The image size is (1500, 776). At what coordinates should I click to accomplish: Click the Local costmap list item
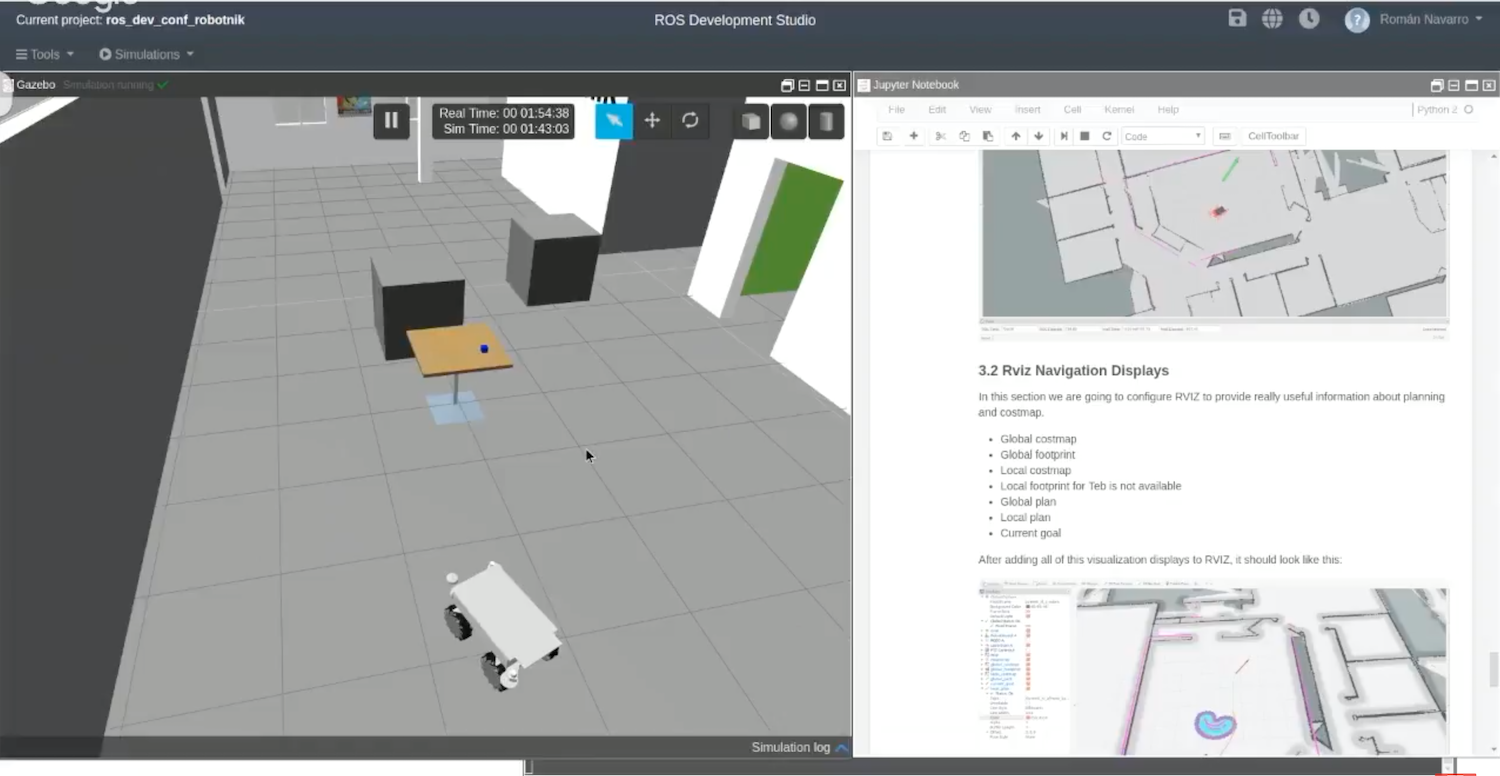pyautogui.click(x=1035, y=470)
